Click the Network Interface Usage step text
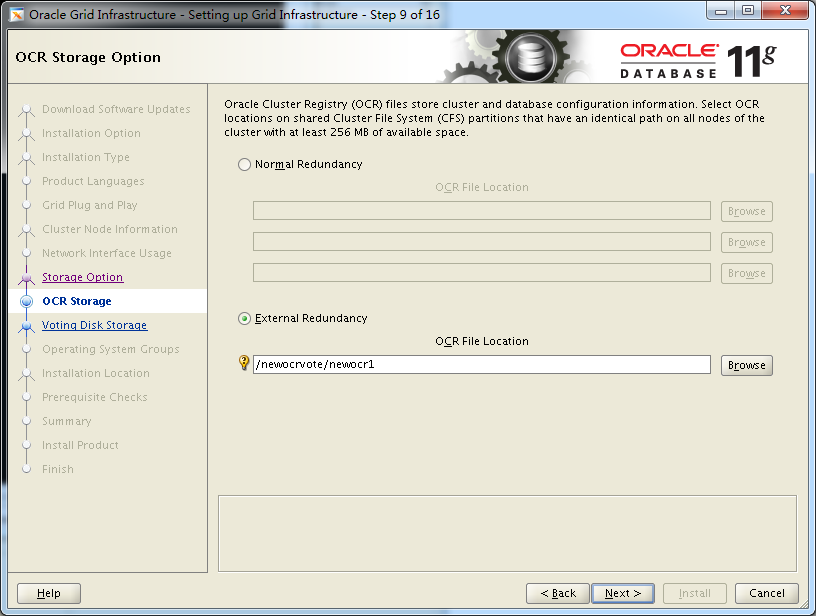816x616 pixels. (107, 253)
